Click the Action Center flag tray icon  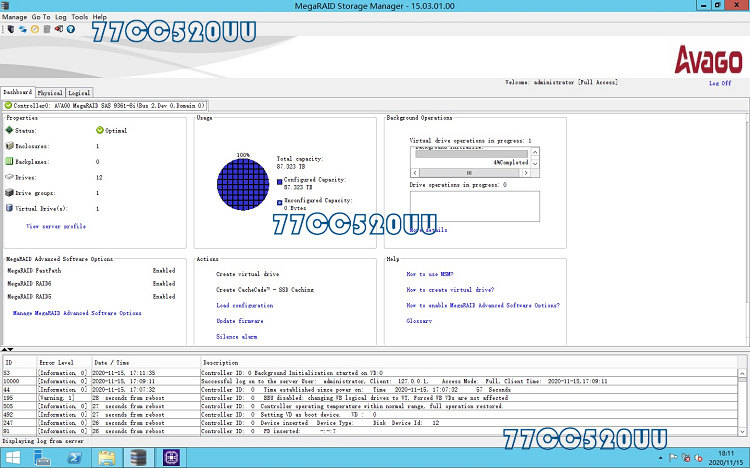pyautogui.click(x=673, y=458)
